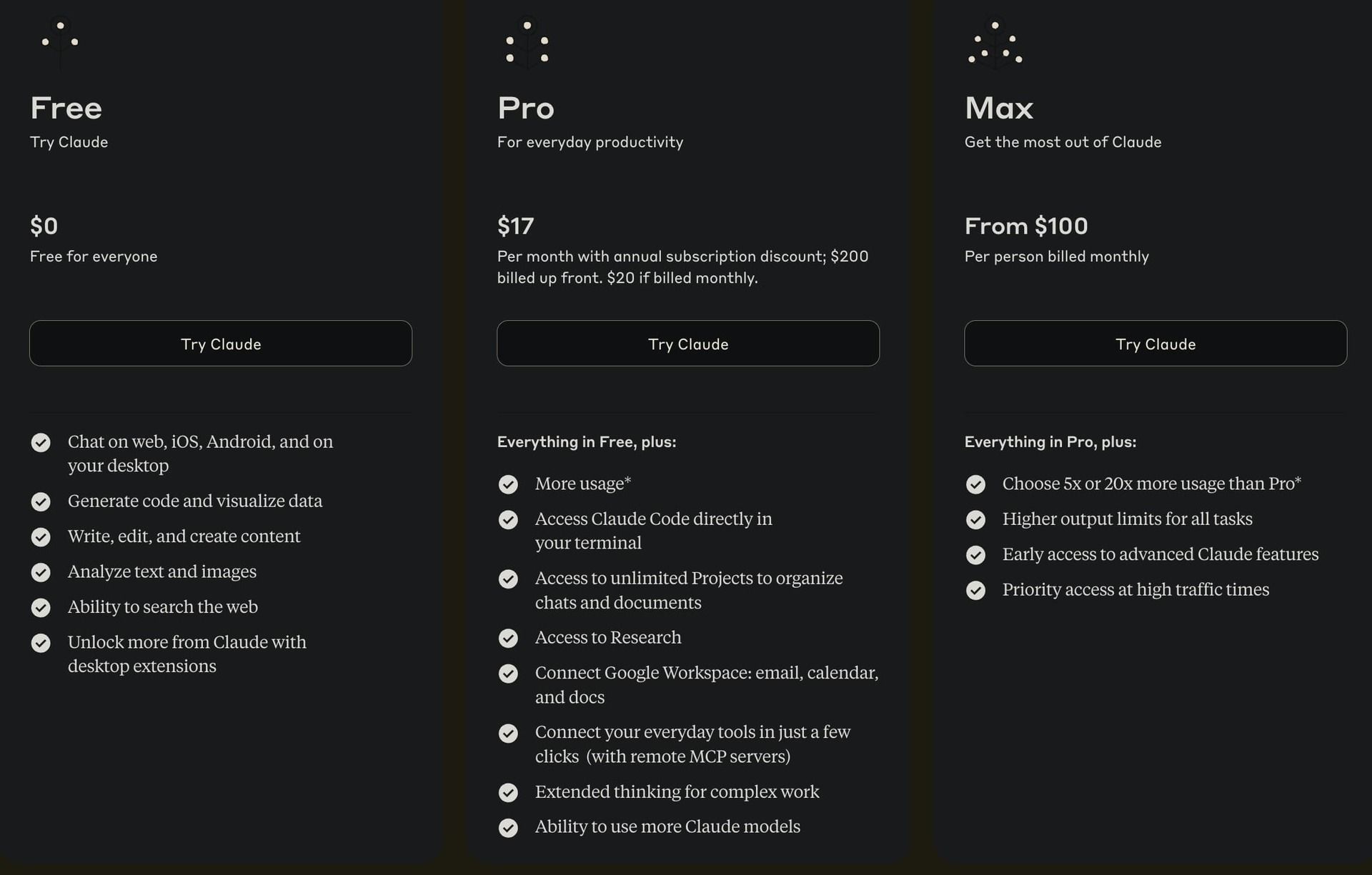Click the Pro plan heading
The width and height of the screenshot is (1372, 875).
[526, 109]
